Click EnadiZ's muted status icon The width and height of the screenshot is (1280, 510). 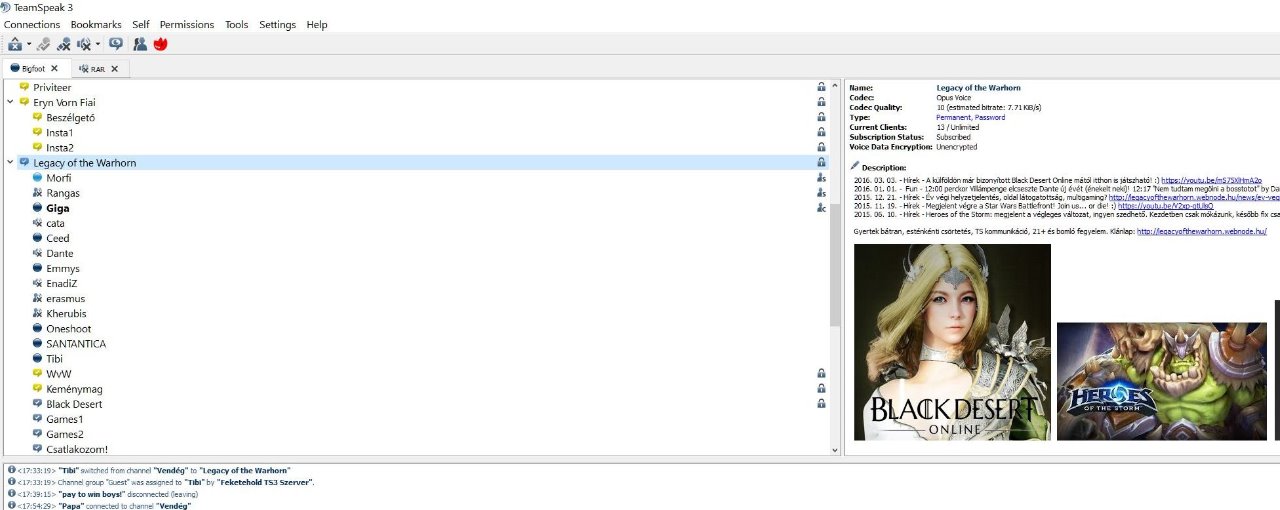37,283
